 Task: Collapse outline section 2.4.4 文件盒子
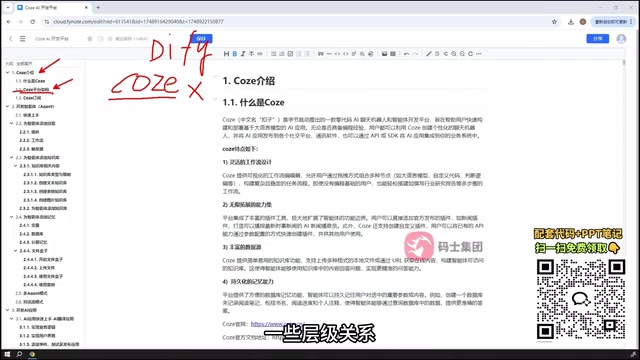tap(16, 251)
